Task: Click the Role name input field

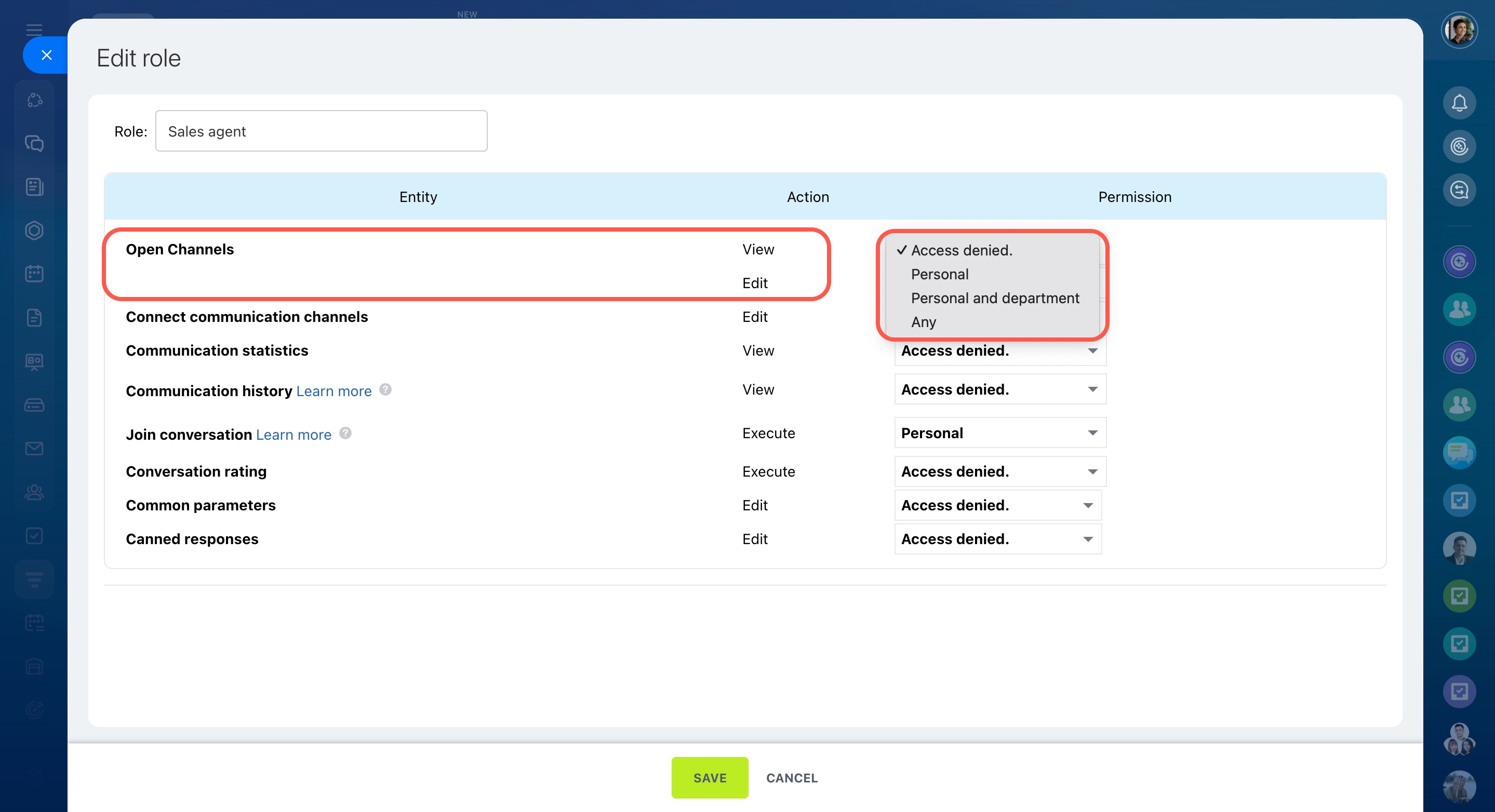Action: (x=321, y=132)
